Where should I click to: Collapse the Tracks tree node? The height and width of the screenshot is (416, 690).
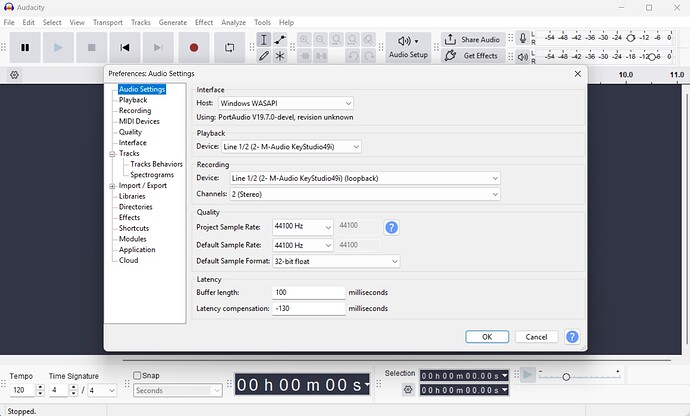112,154
